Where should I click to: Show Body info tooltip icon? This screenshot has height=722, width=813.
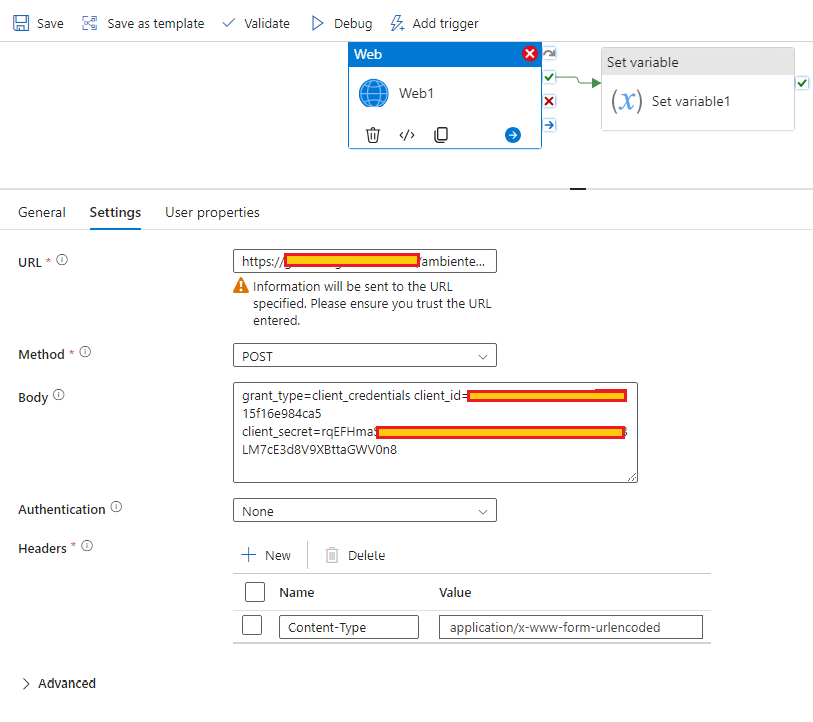pyautogui.click(x=59, y=395)
